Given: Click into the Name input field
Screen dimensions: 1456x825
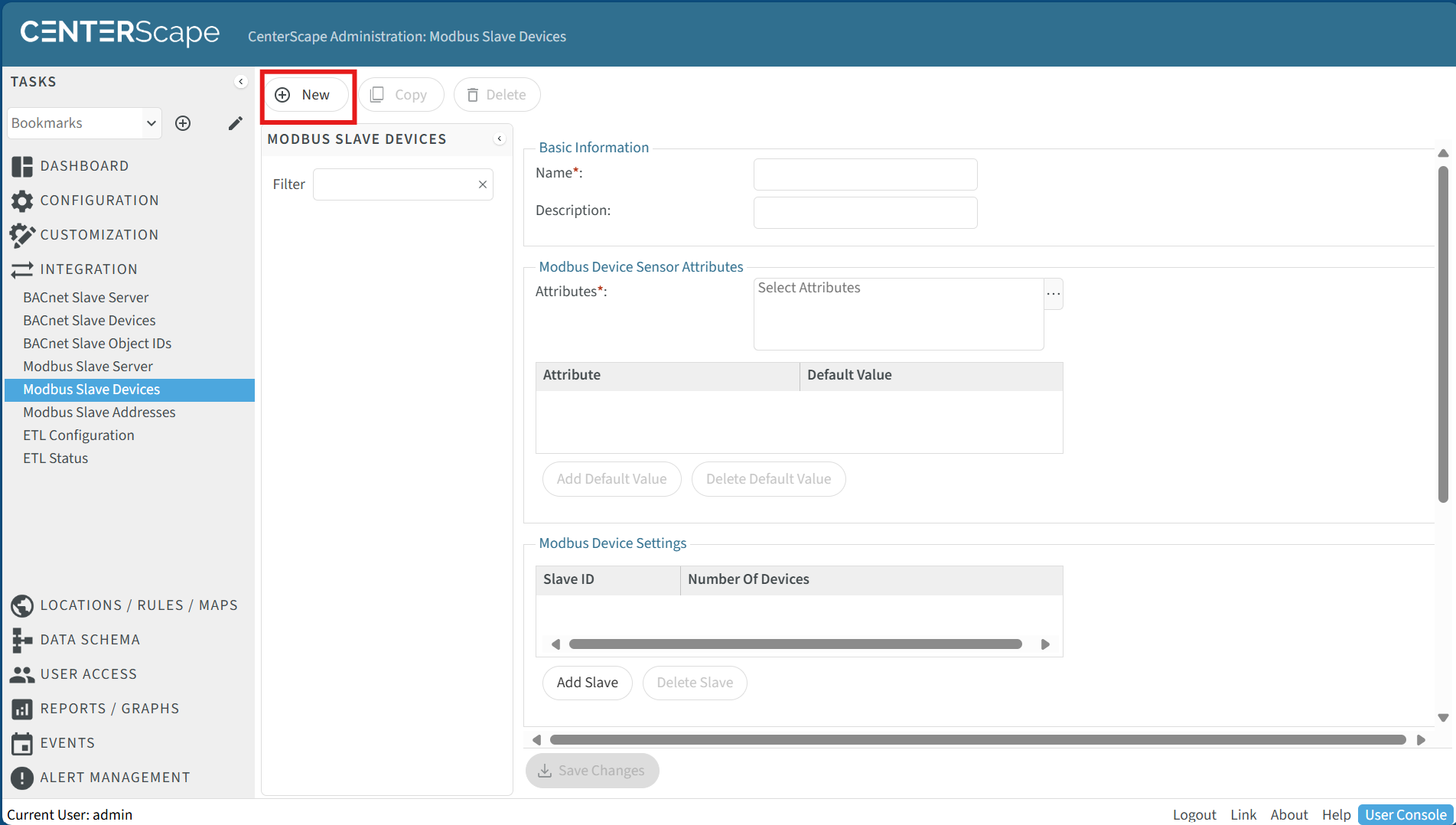Looking at the screenshot, I should [x=865, y=174].
